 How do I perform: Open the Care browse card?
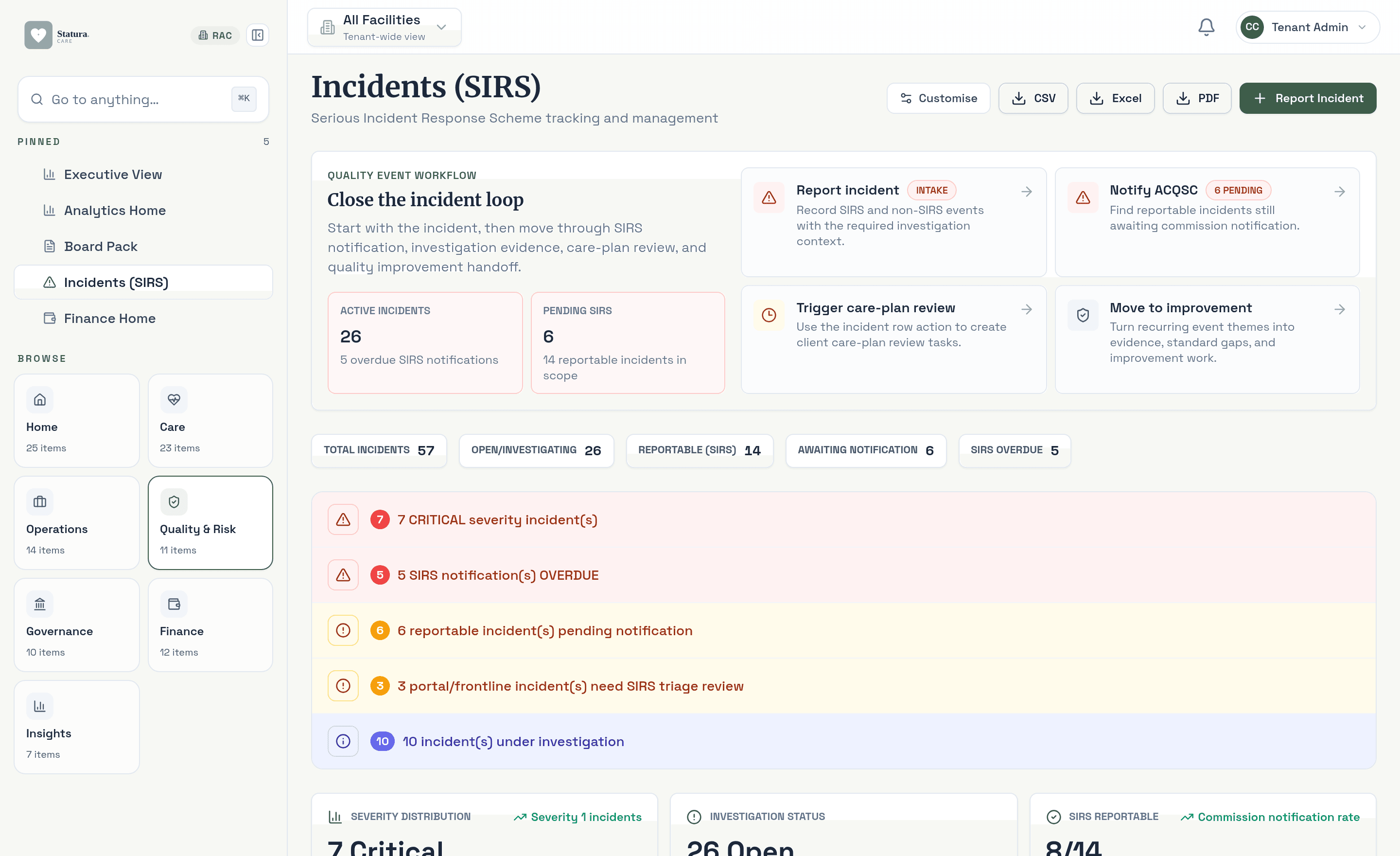point(210,421)
